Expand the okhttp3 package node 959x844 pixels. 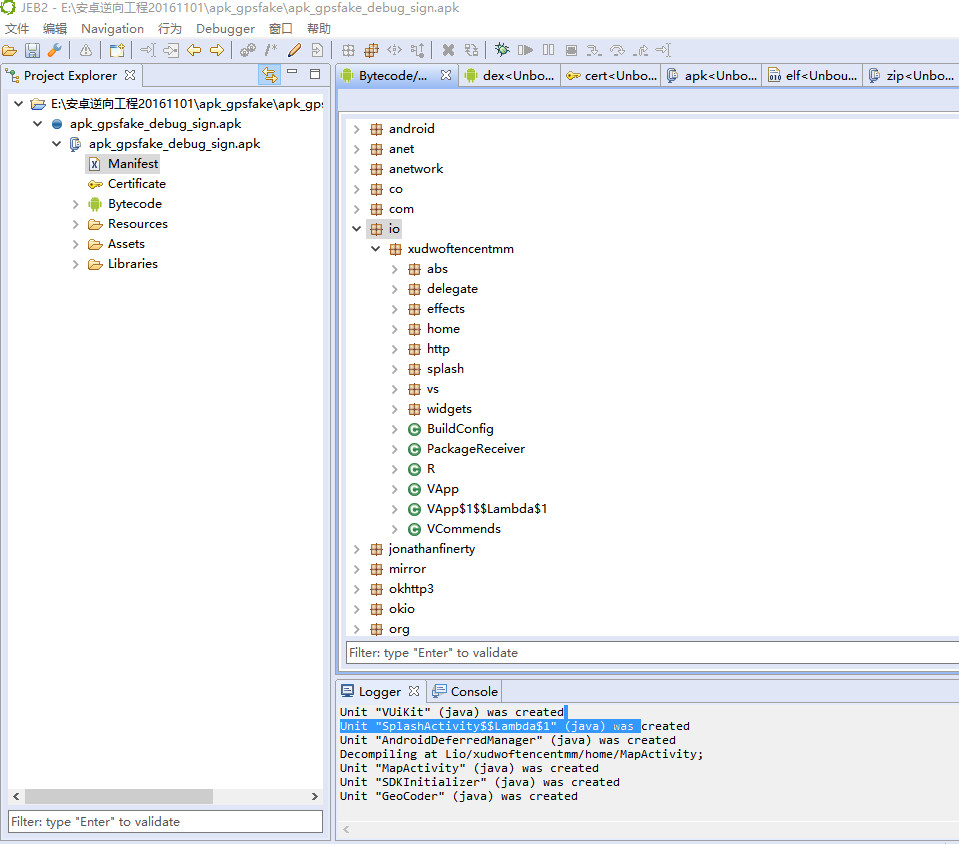pyautogui.click(x=357, y=589)
